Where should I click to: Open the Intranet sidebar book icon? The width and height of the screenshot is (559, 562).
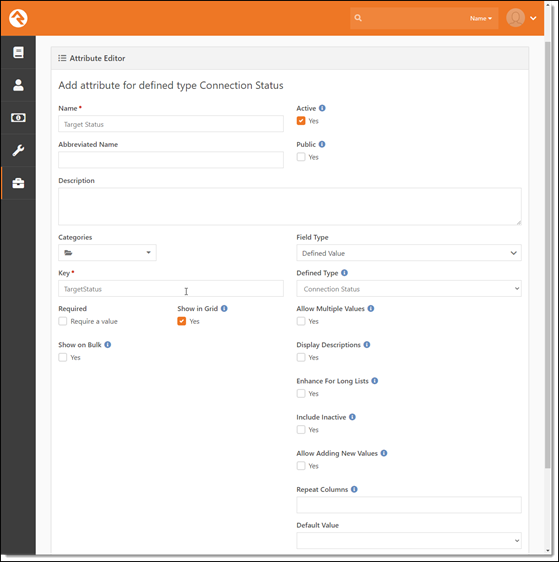tap(18, 52)
